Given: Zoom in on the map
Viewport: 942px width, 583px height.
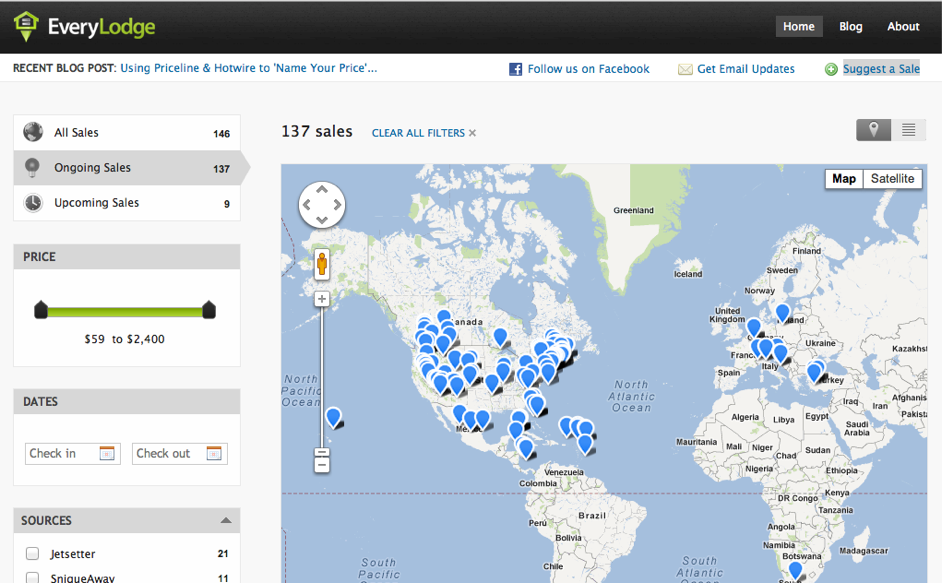Looking at the screenshot, I should click(322, 299).
